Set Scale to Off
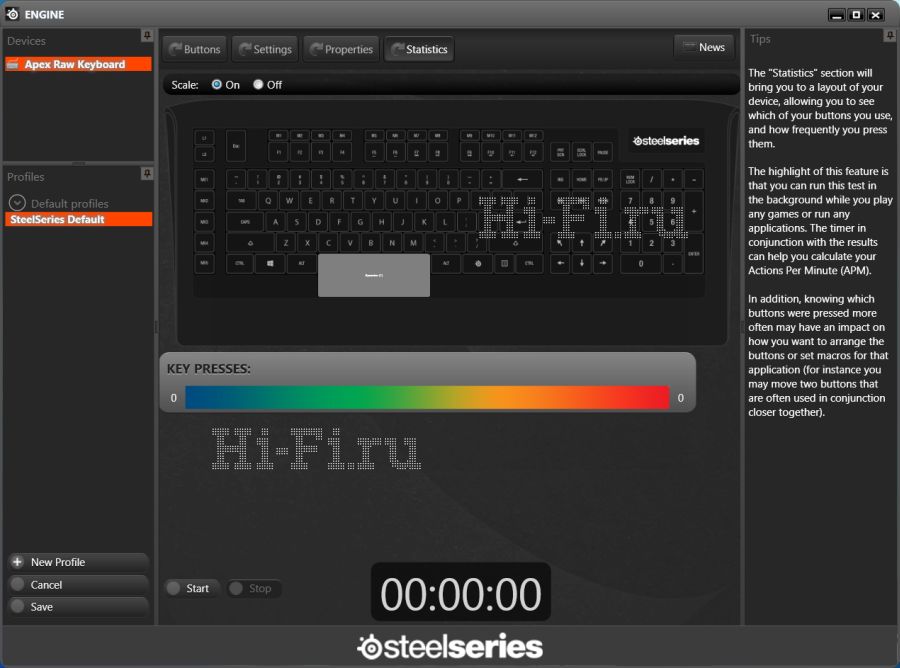The image size is (900, 668). [258, 85]
